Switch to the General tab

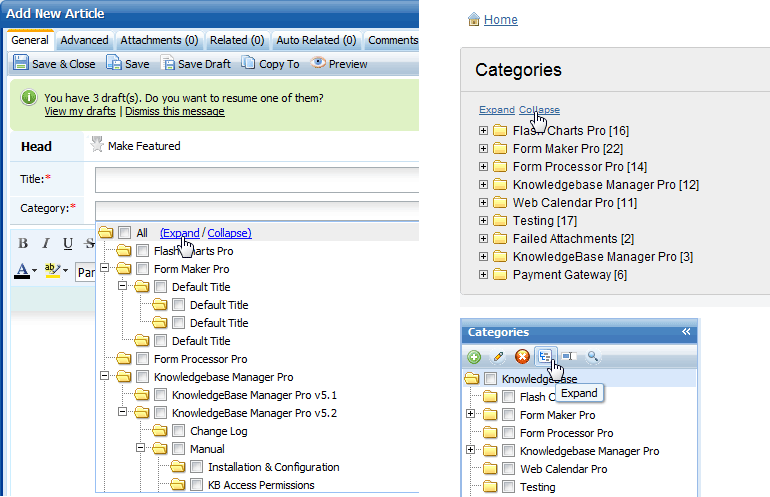click(30, 40)
